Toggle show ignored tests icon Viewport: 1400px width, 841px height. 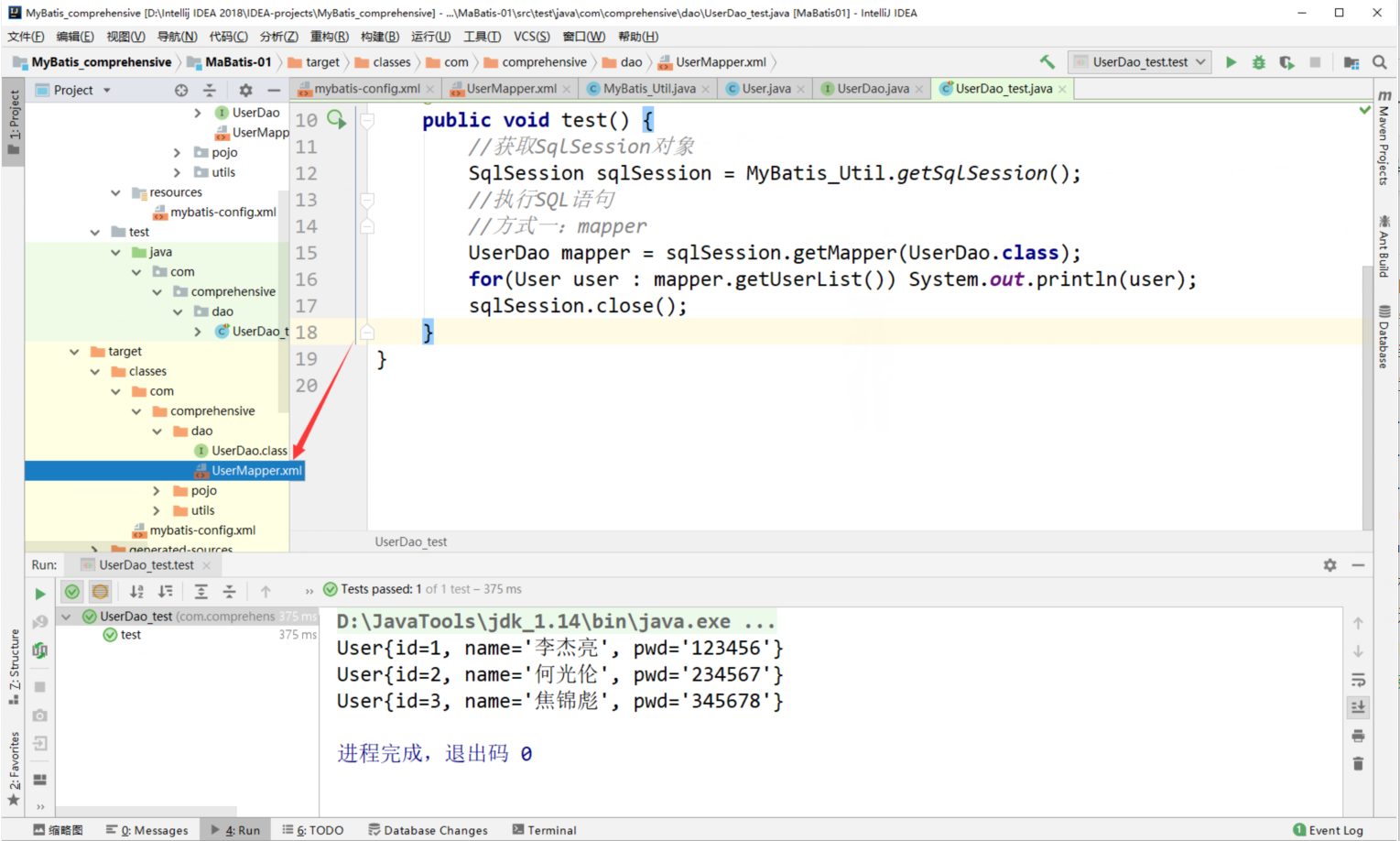pyautogui.click(x=100, y=592)
